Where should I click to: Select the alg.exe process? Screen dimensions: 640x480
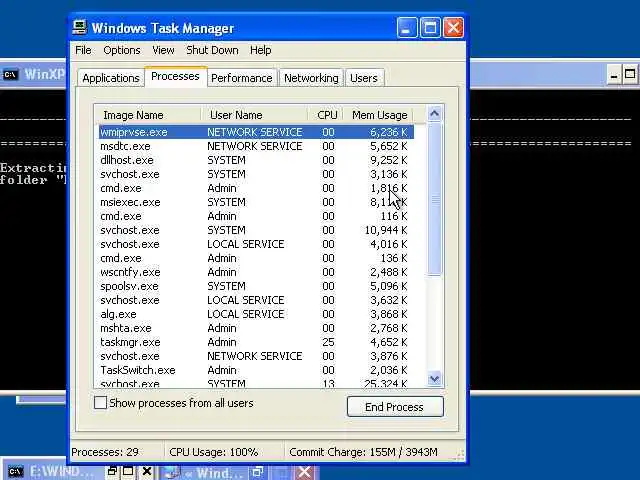coord(256,314)
